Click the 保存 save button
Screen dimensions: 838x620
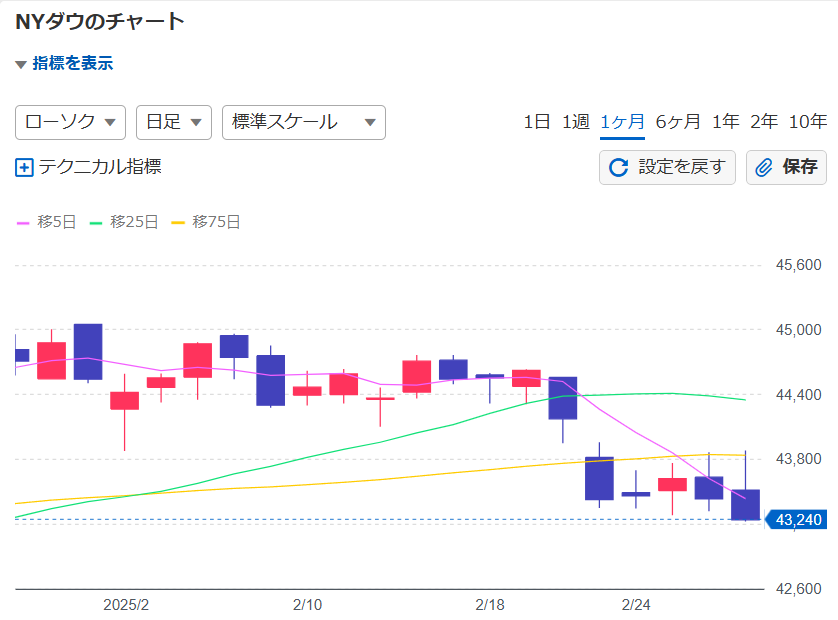click(786, 167)
